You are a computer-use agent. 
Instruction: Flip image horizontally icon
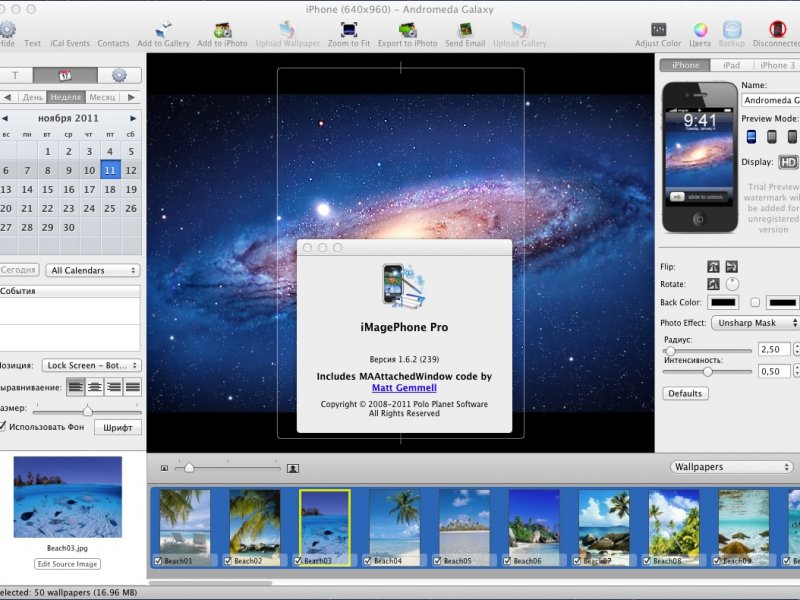pyautogui.click(x=713, y=266)
